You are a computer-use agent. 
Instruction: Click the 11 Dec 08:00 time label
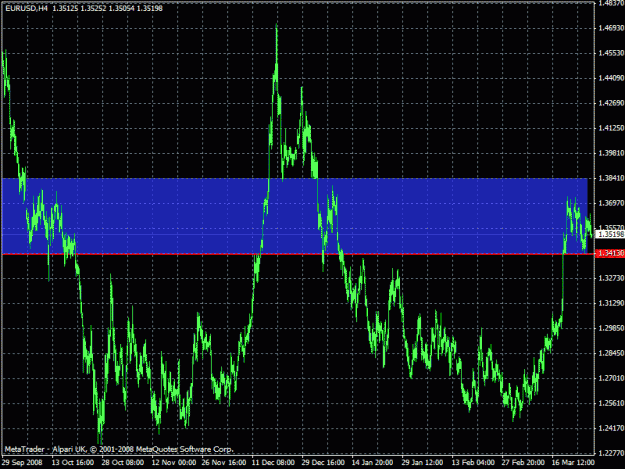coord(273,463)
